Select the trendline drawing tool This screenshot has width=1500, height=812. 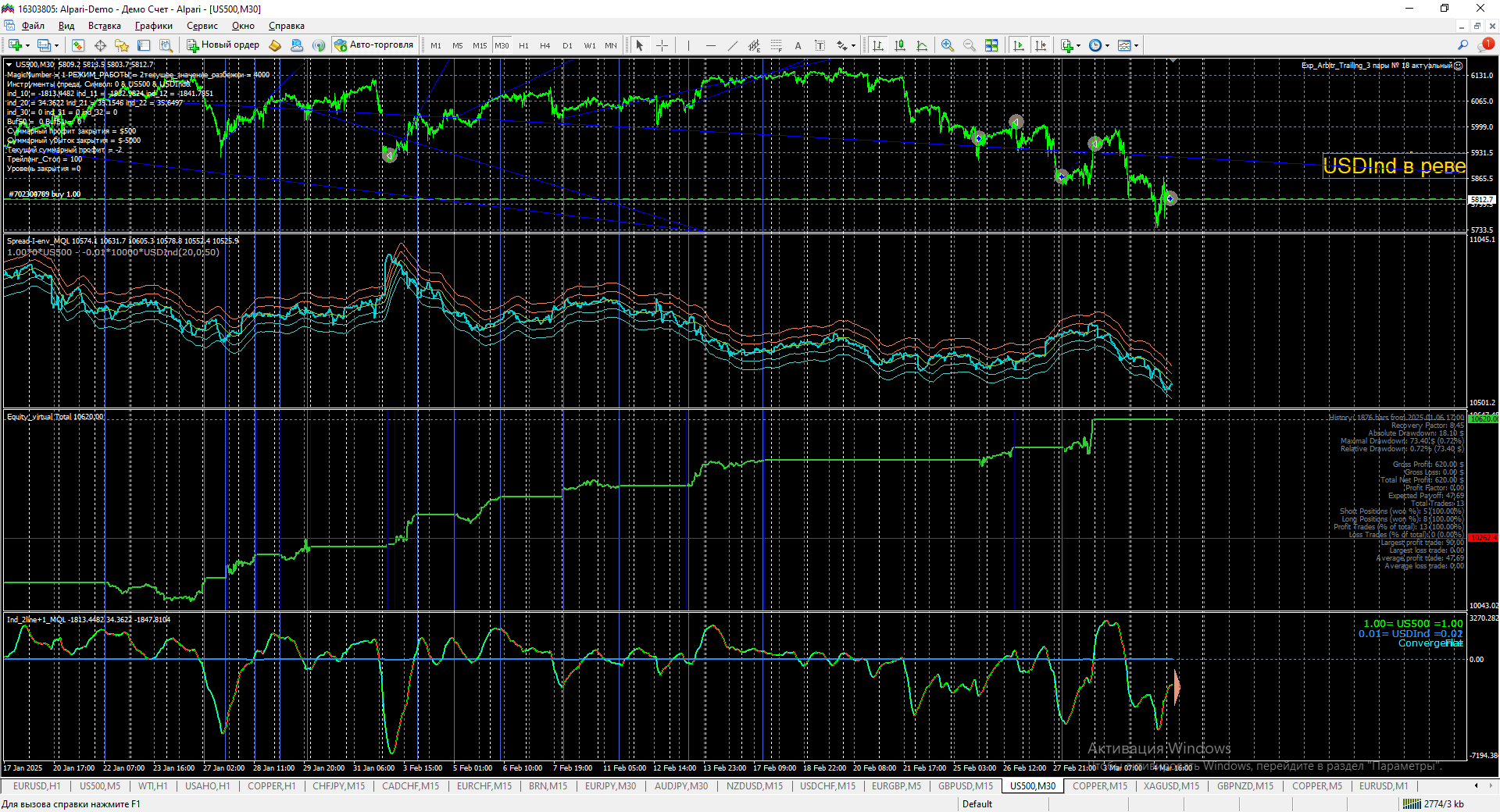pyautogui.click(x=732, y=45)
